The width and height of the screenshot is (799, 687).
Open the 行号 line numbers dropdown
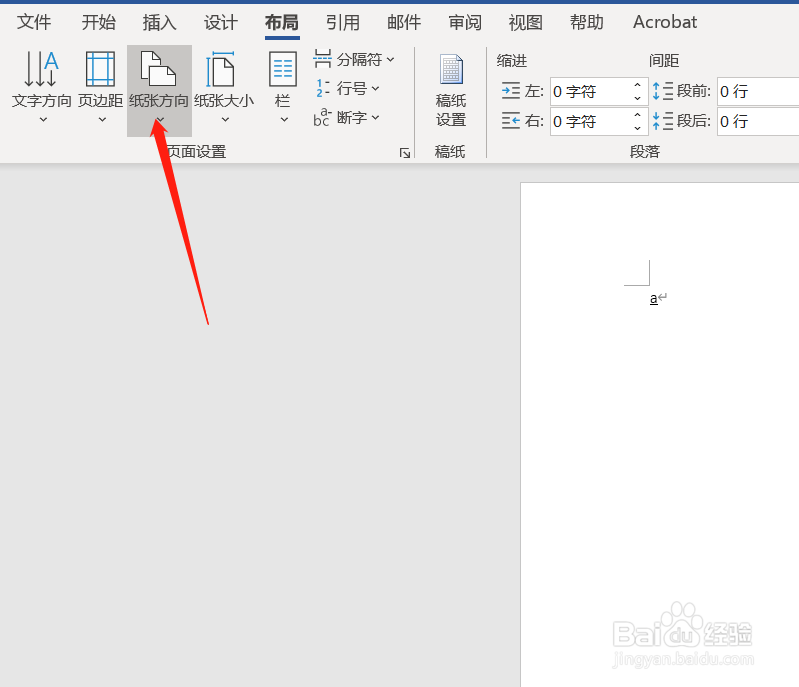pos(348,89)
